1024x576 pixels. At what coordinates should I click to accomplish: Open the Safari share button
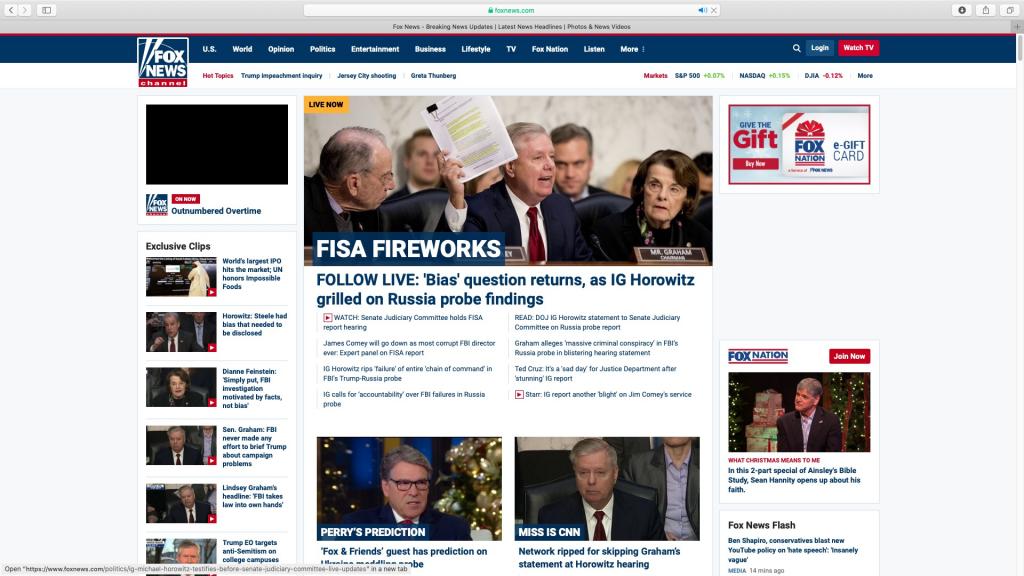[986, 10]
